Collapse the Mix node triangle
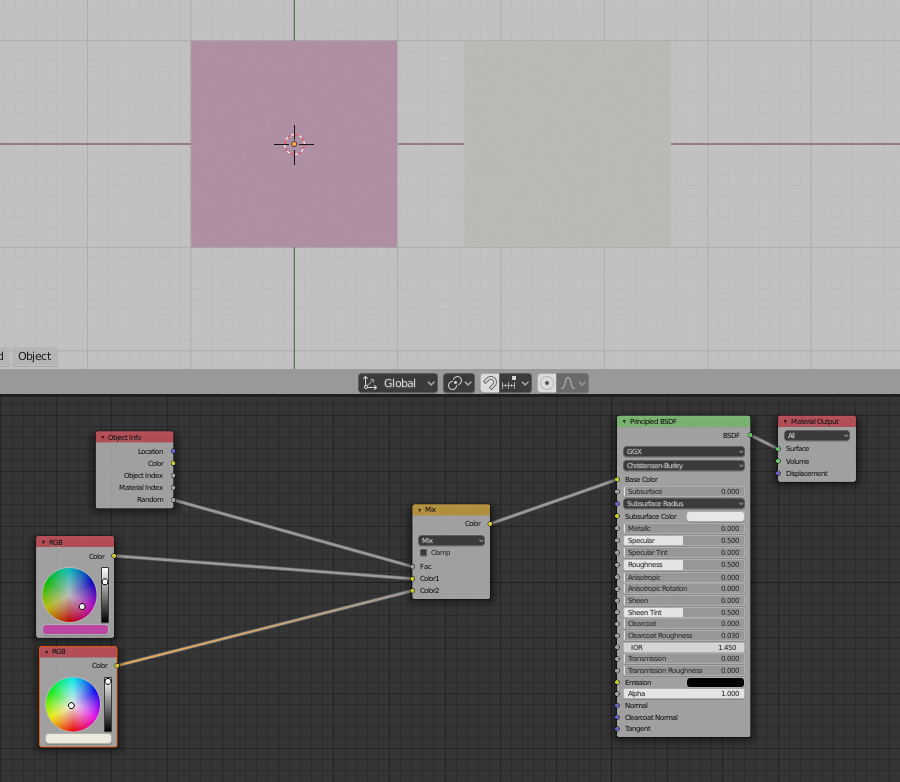The height and width of the screenshot is (782, 900). (x=419, y=510)
